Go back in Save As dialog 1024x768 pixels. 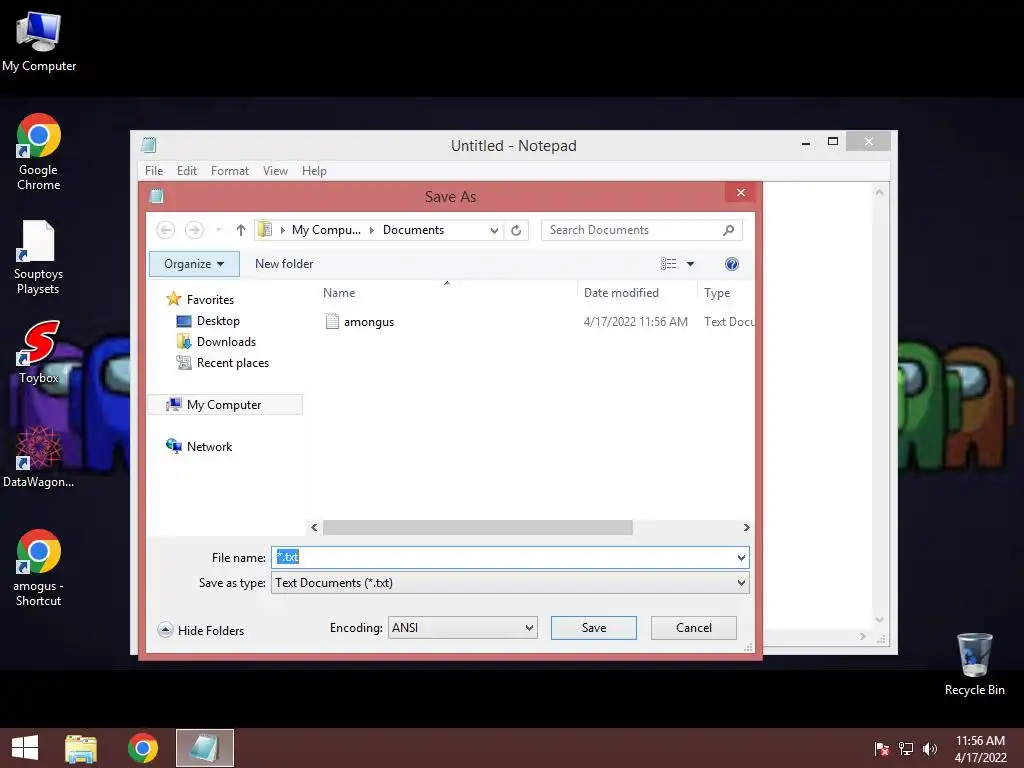[x=165, y=230]
